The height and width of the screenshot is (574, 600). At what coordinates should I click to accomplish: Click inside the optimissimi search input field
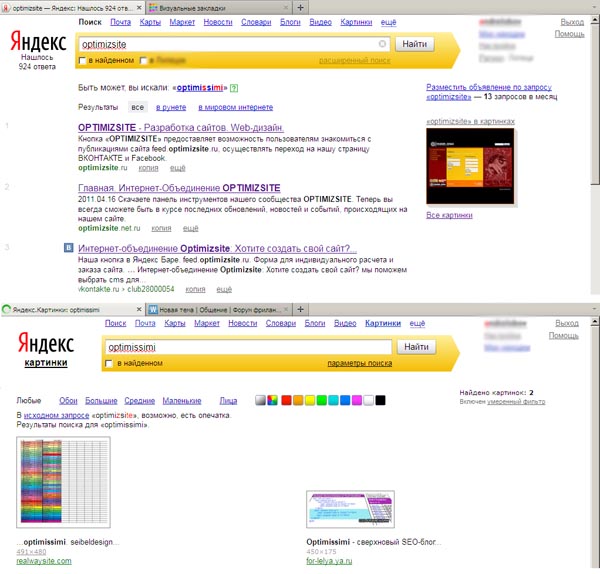pyautogui.click(x=248, y=347)
